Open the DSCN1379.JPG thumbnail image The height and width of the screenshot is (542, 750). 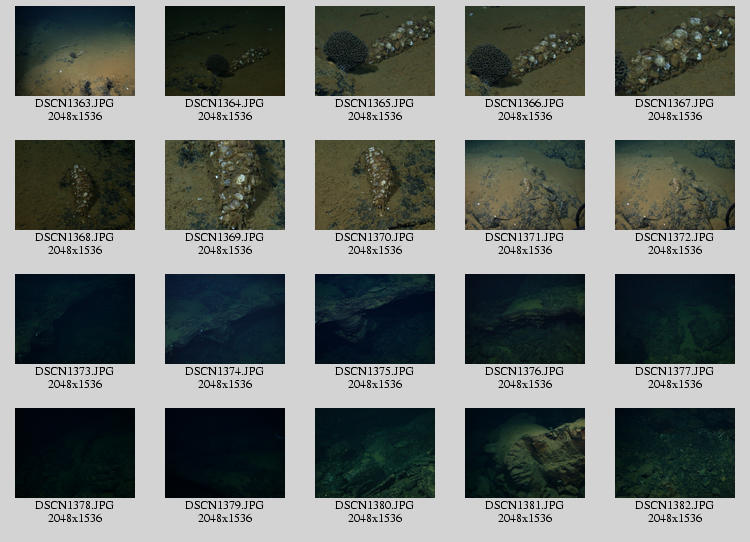click(225, 453)
